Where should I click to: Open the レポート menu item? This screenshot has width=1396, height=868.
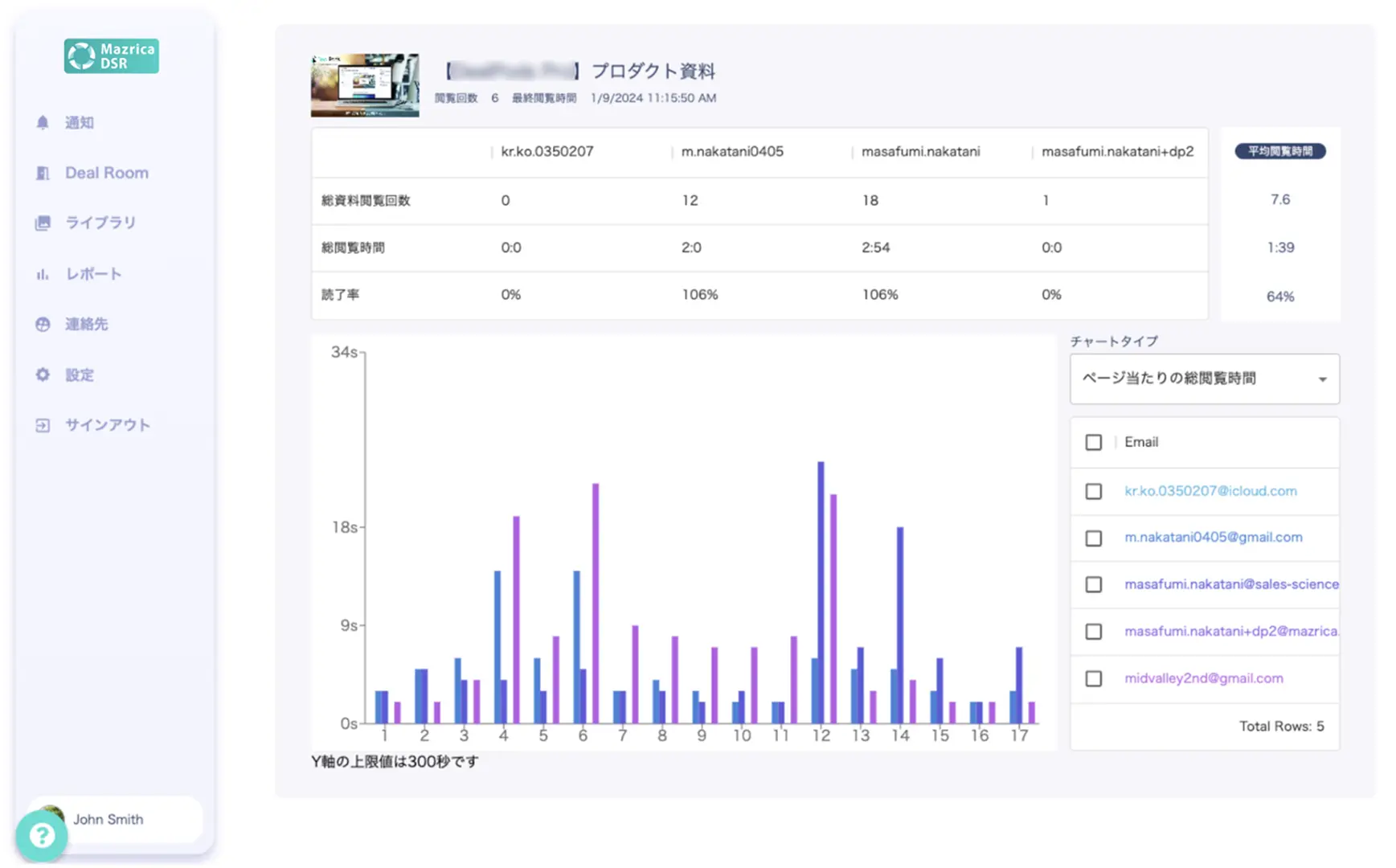click(x=93, y=274)
